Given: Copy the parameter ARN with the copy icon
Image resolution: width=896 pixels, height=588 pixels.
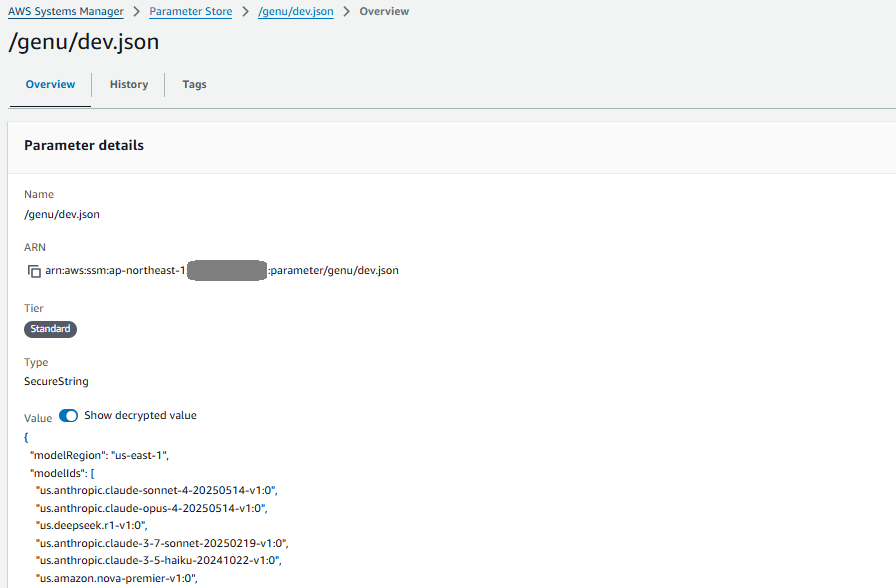Looking at the screenshot, I should coord(34,271).
